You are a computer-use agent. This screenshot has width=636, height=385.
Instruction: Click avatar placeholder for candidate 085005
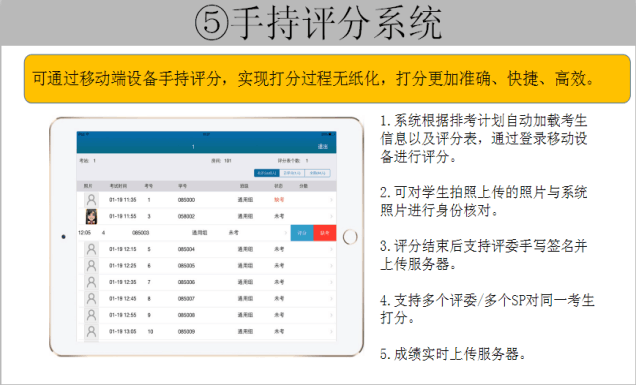tap(91, 266)
